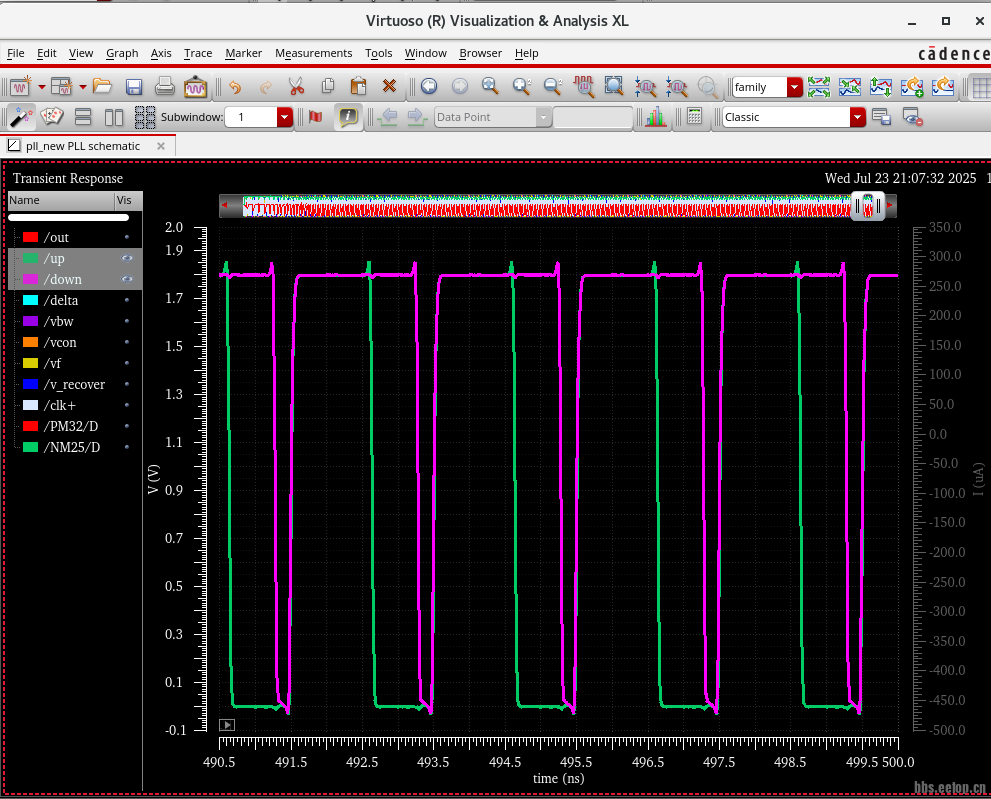Screen dimensions: 991x799
Task: Open the family plot mode dropdown
Action: 794,87
